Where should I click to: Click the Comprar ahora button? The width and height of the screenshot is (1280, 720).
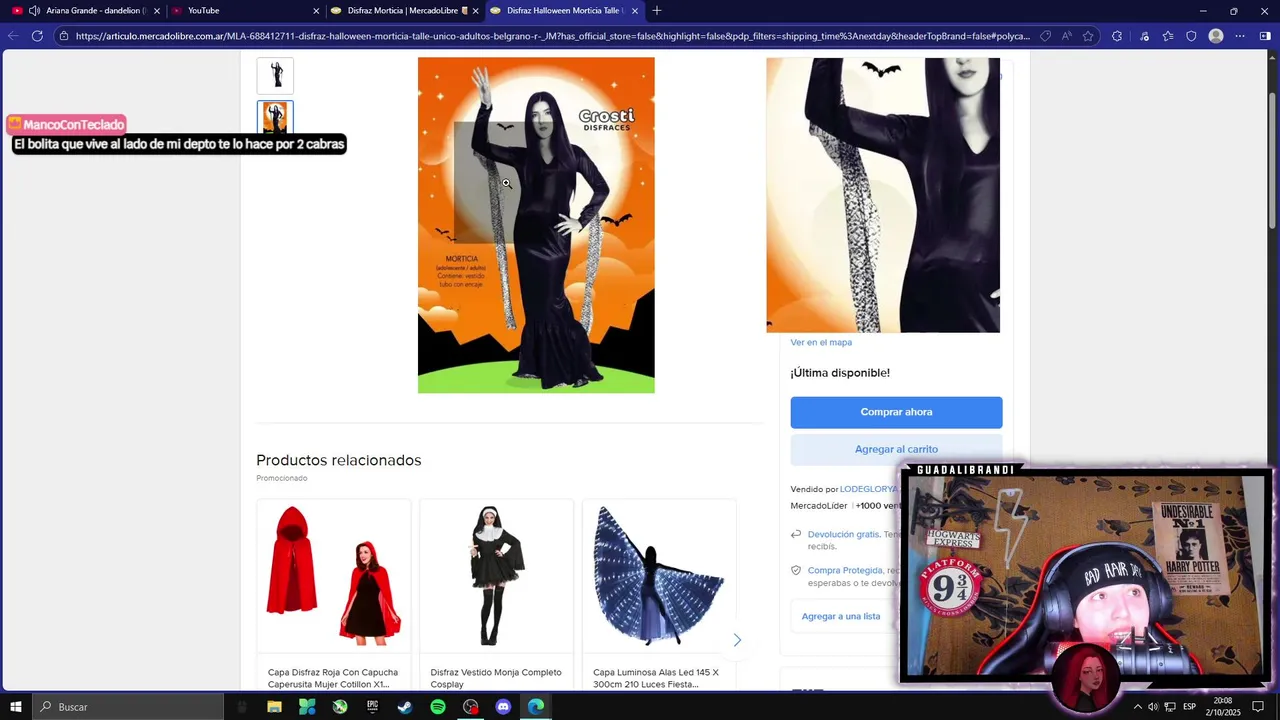[x=896, y=412]
